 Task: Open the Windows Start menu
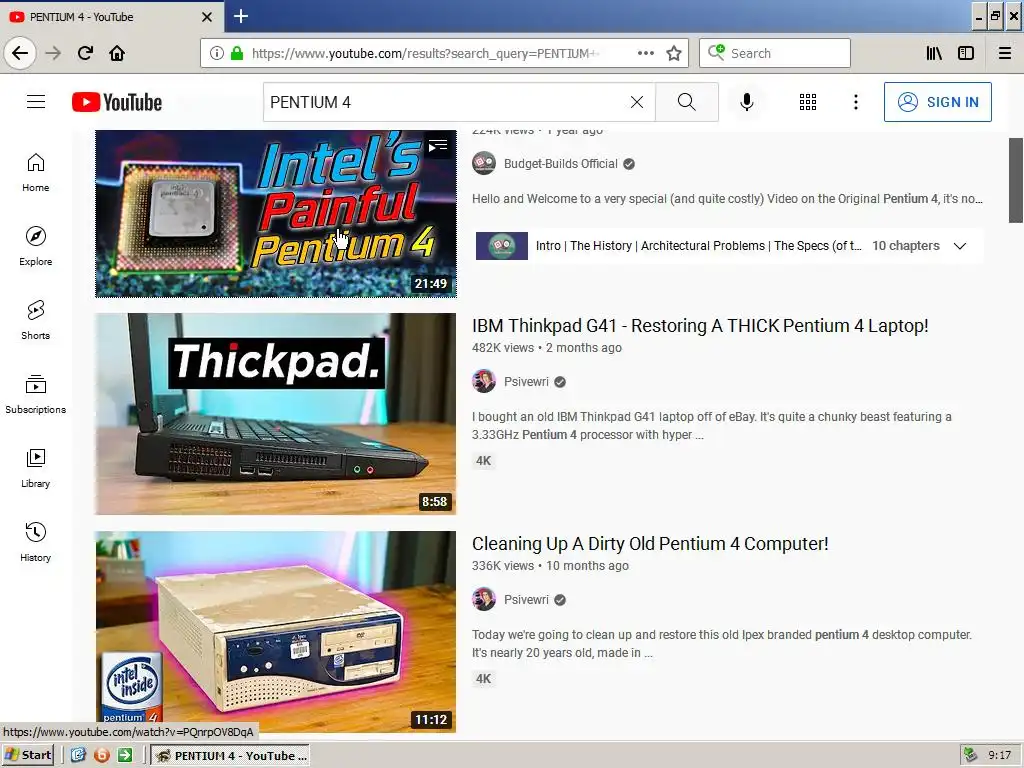27,756
